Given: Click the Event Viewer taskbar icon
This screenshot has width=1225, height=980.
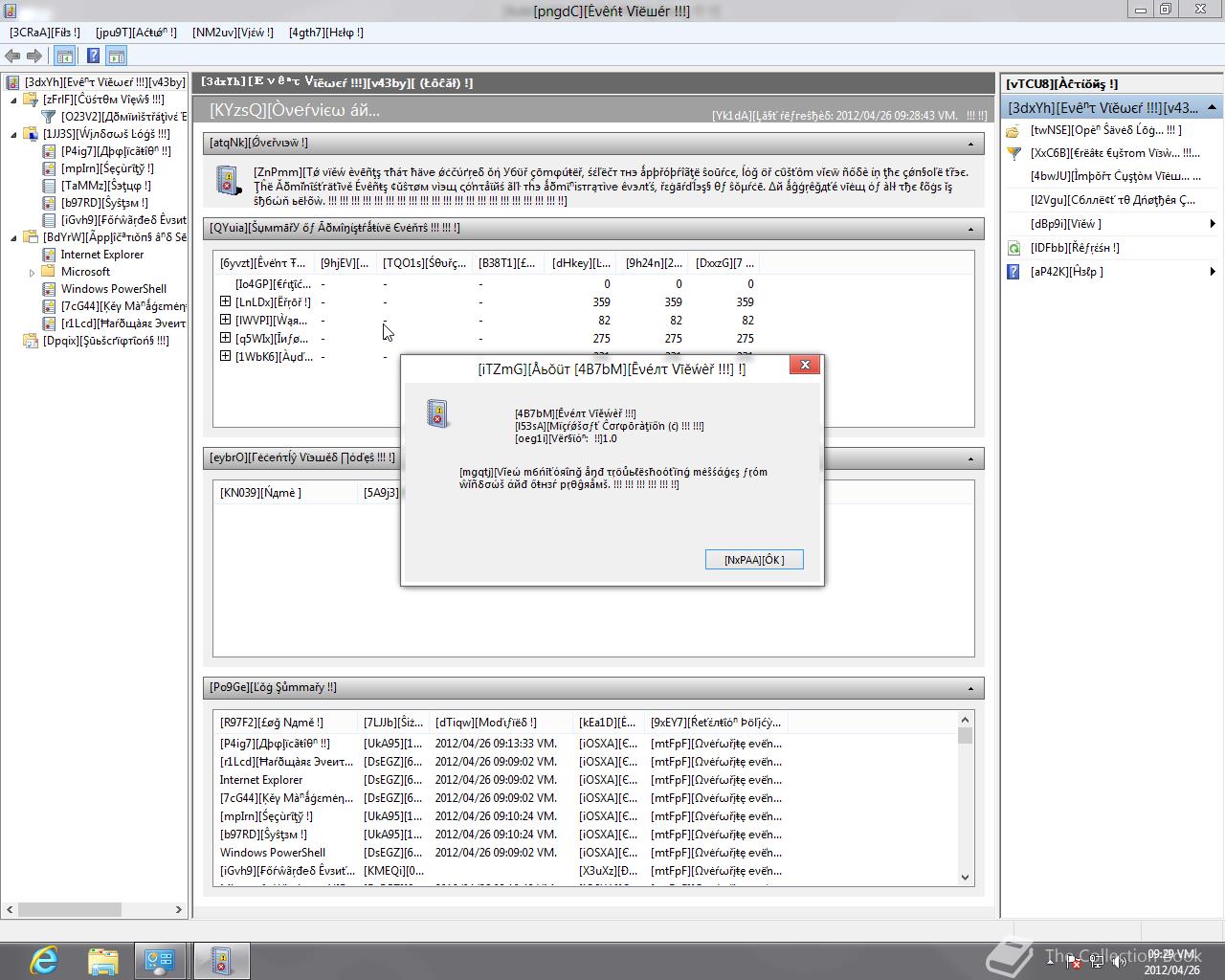Looking at the screenshot, I should click(x=221, y=960).
